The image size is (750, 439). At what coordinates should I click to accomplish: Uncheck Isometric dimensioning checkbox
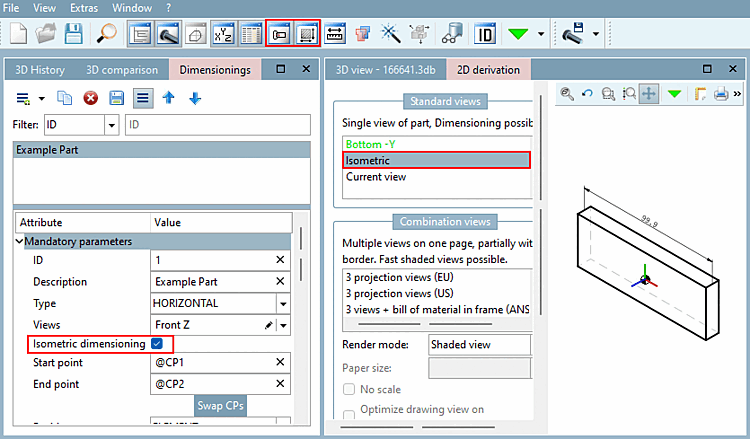[x=157, y=343]
